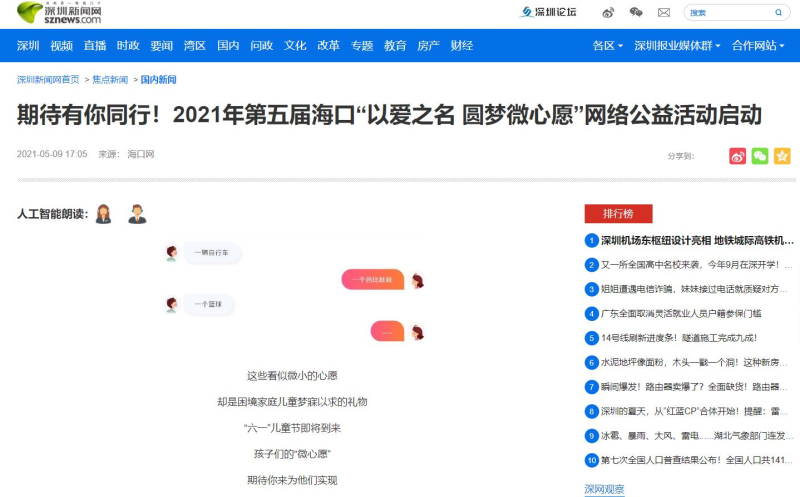
Task: Select the male AI voice reader avatar
Action: coord(137,214)
